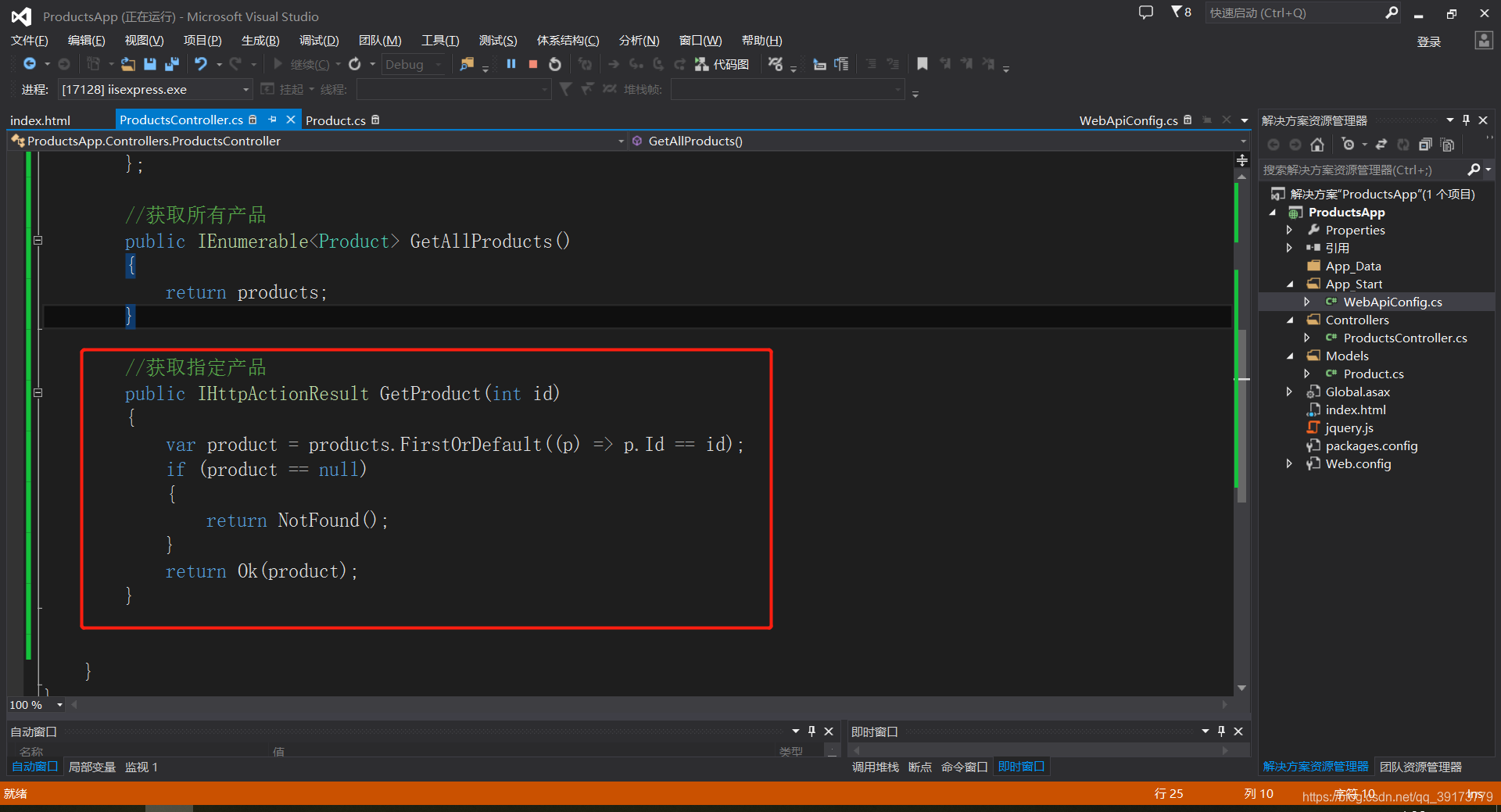Open the 调试(D) menu
The image size is (1501, 812).
[319, 41]
